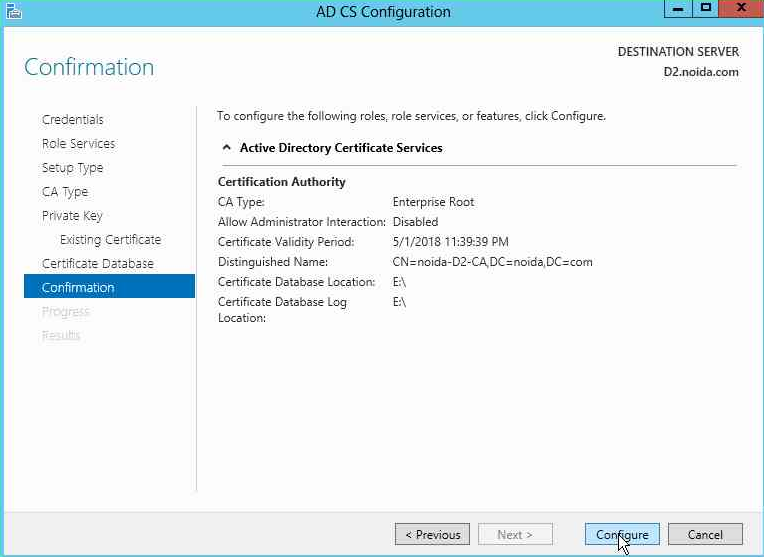Click the distinguished name CN=noida-D2-CA value
Viewport: 764px width, 557px height.
tap(493, 262)
